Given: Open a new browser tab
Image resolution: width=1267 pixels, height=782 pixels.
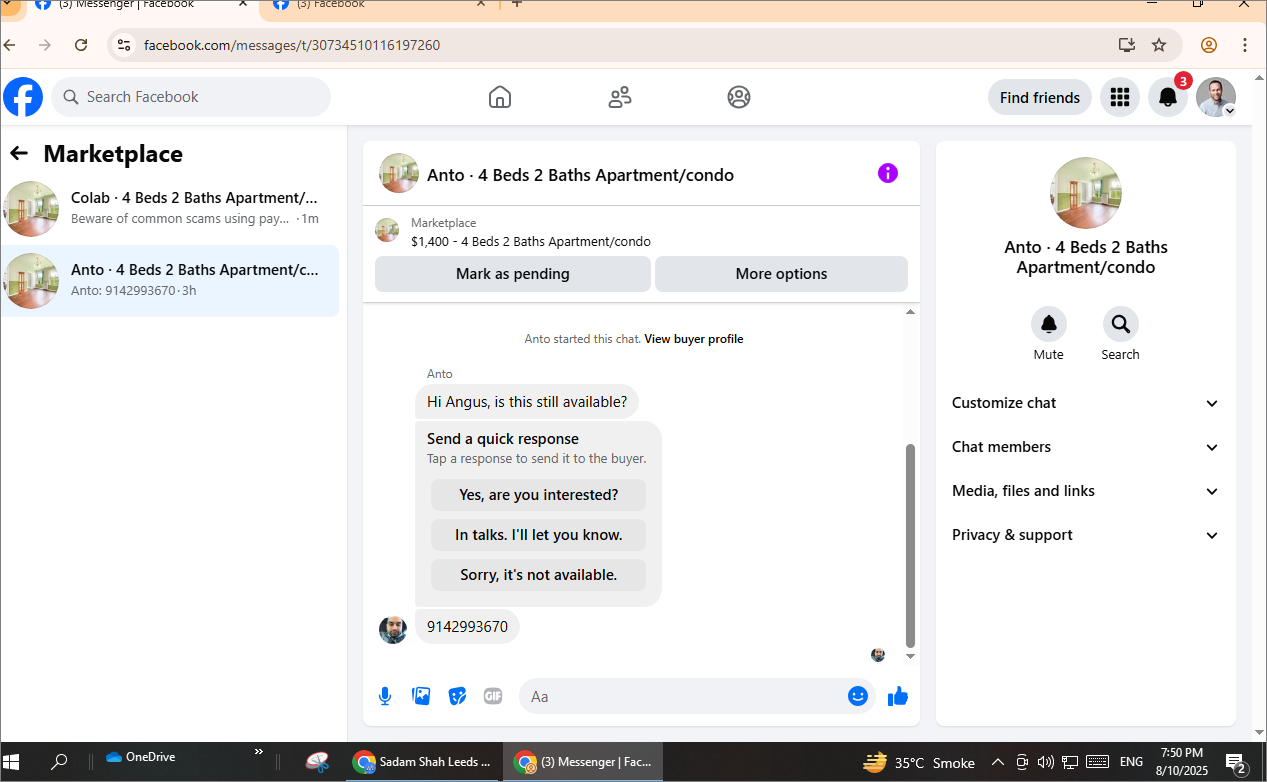Looking at the screenshot, I should click(x=517, y=5).
